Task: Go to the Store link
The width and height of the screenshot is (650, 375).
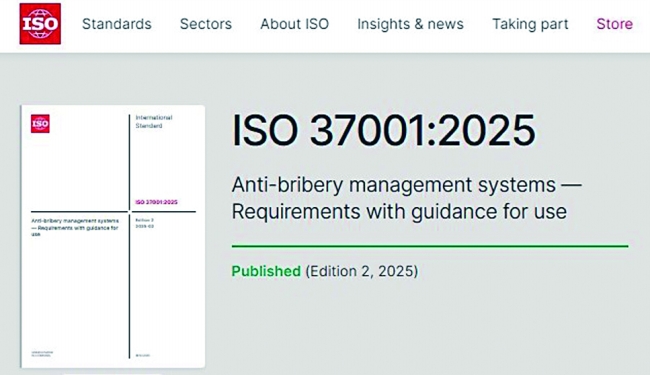Action: point(614,24)
